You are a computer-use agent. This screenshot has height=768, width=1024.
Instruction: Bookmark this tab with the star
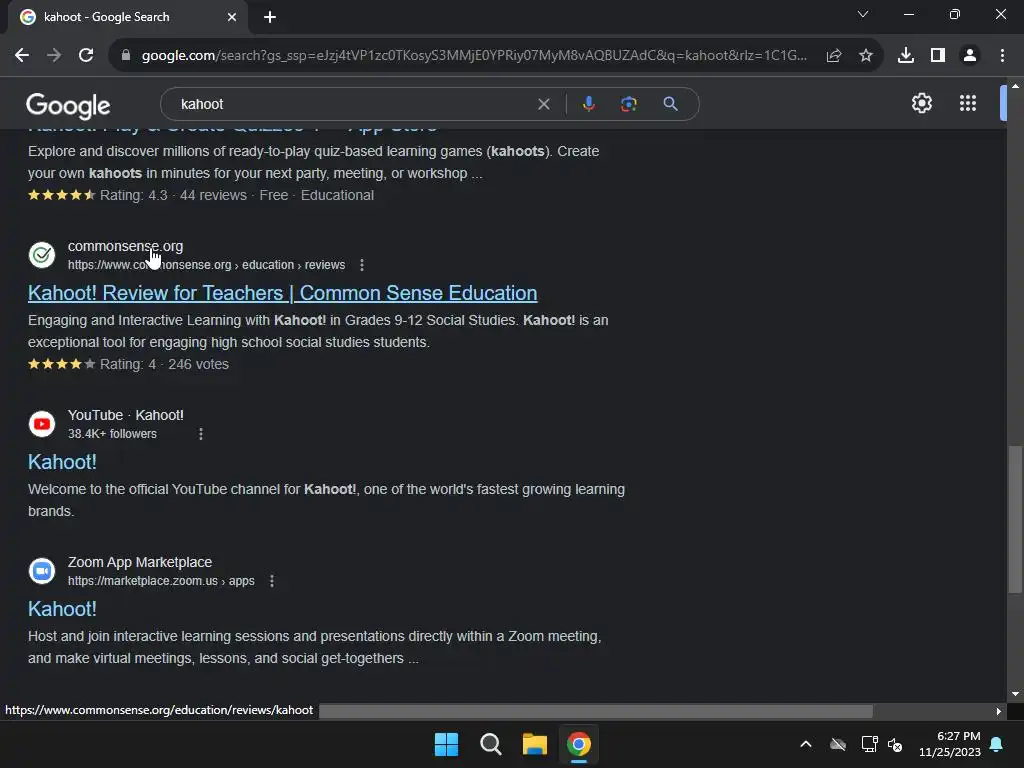tap(866, 56)
